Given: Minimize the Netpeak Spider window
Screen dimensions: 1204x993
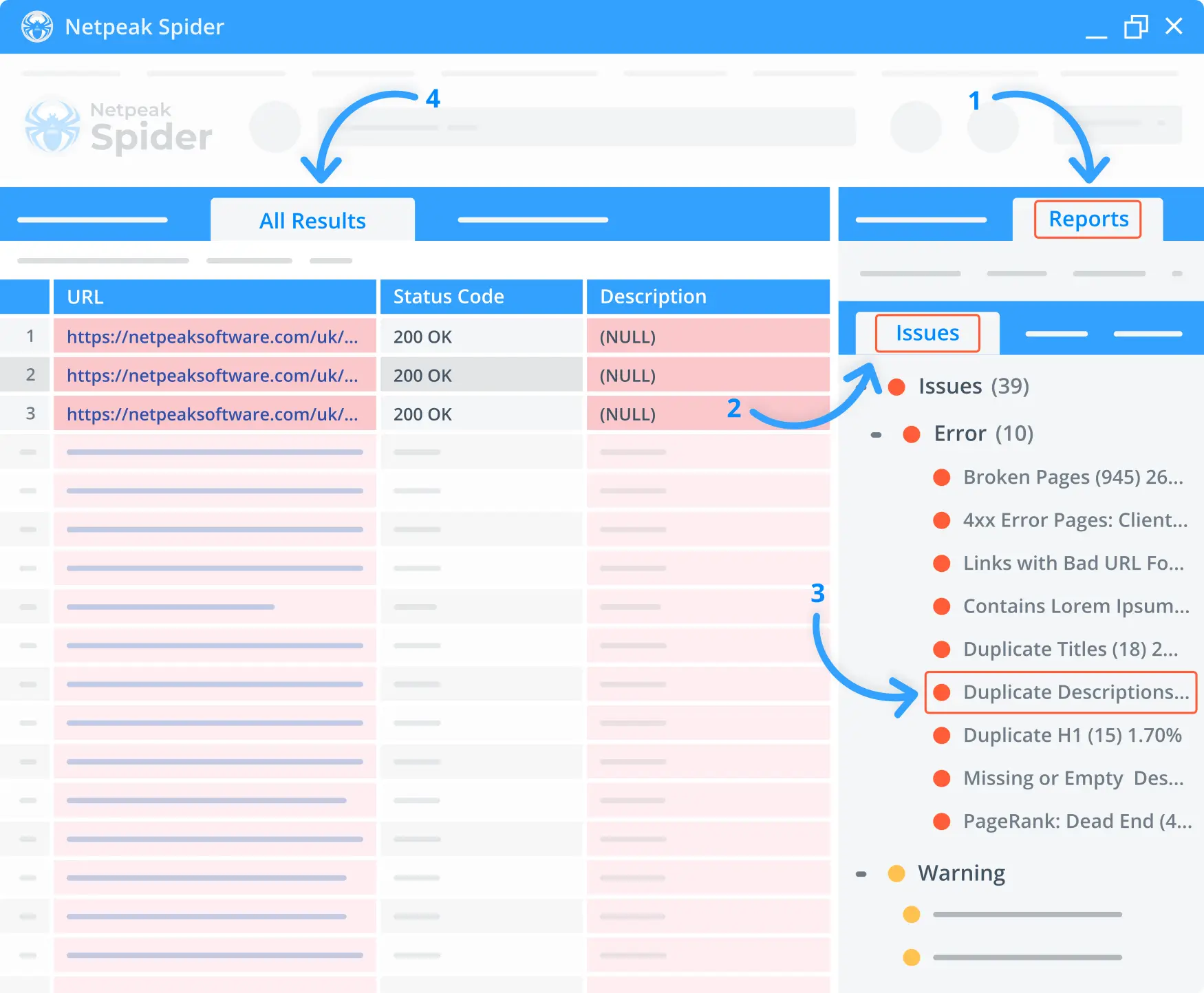Looking at the screenshot, I should (1096, 36).
